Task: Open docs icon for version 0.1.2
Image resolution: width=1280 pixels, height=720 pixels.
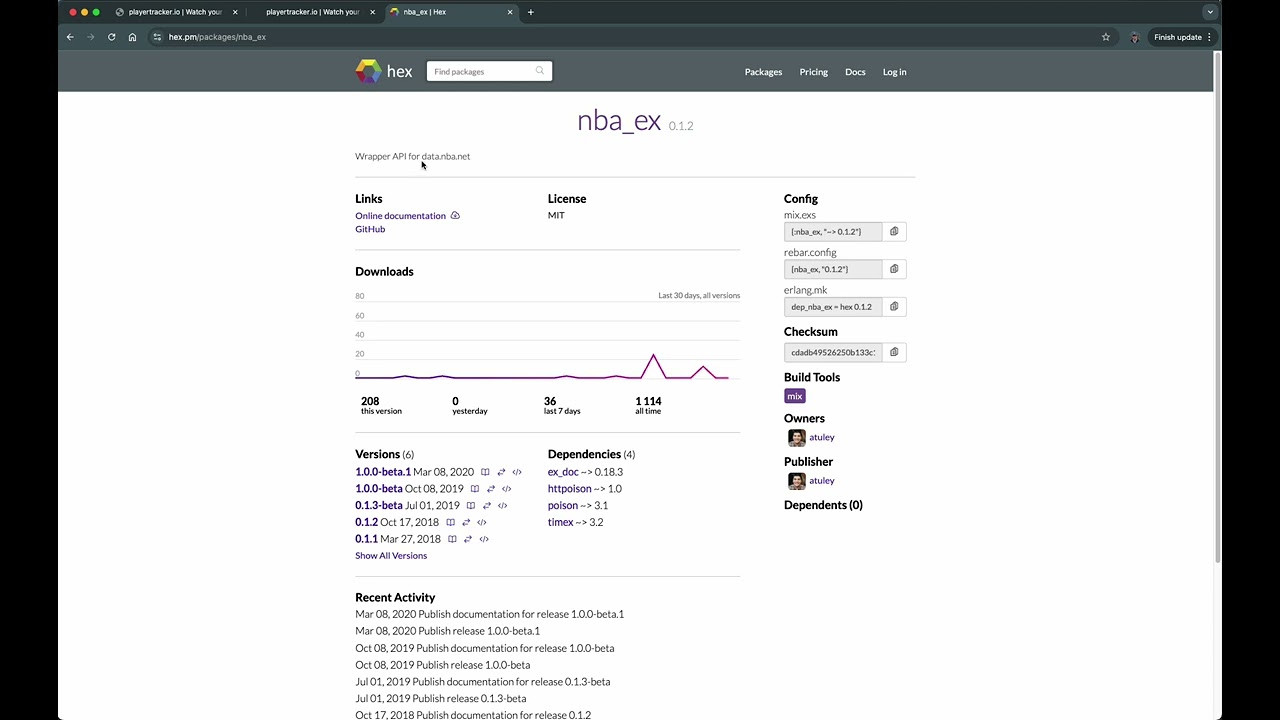Action: click(450, 522)
